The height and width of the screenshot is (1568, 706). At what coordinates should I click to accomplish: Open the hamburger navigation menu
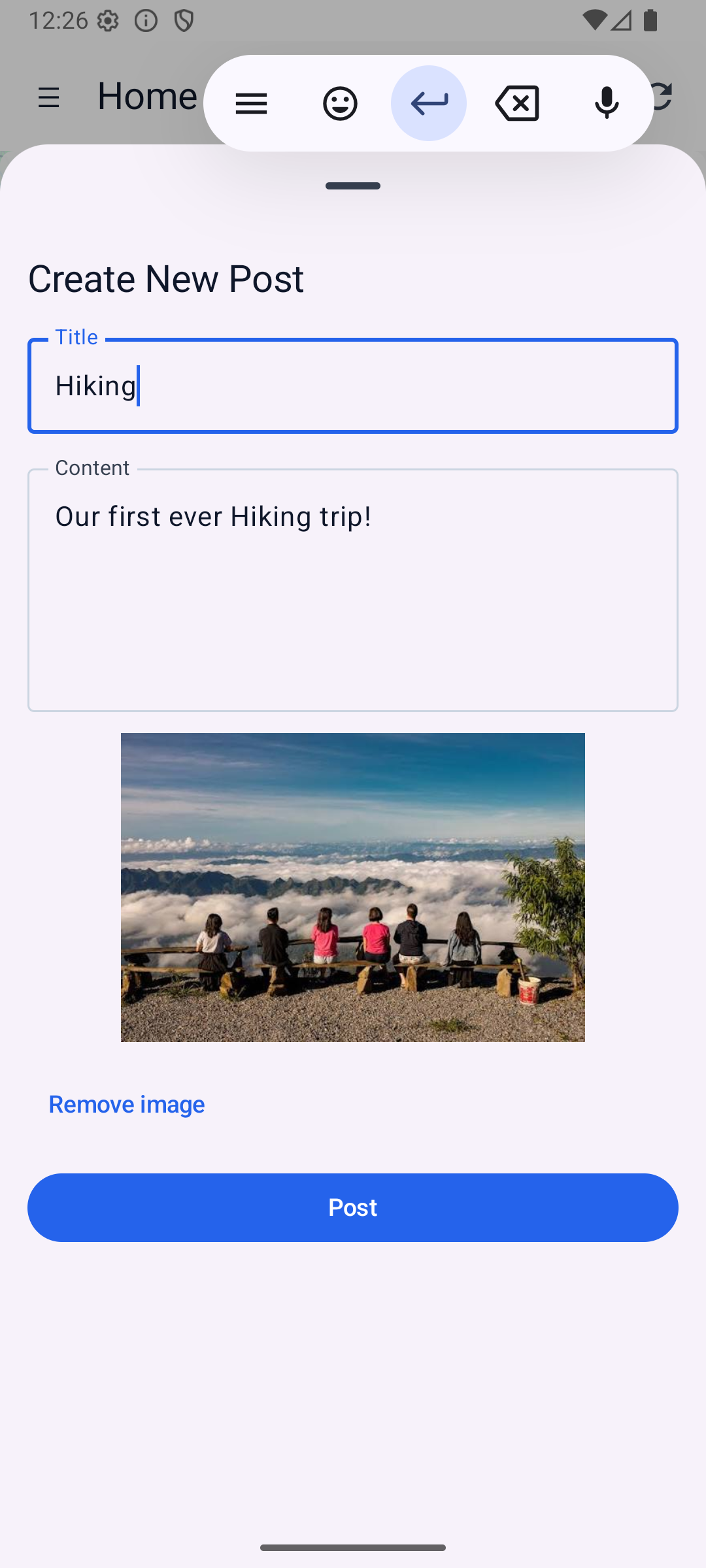pyautogui.click(x=49, y=98)
